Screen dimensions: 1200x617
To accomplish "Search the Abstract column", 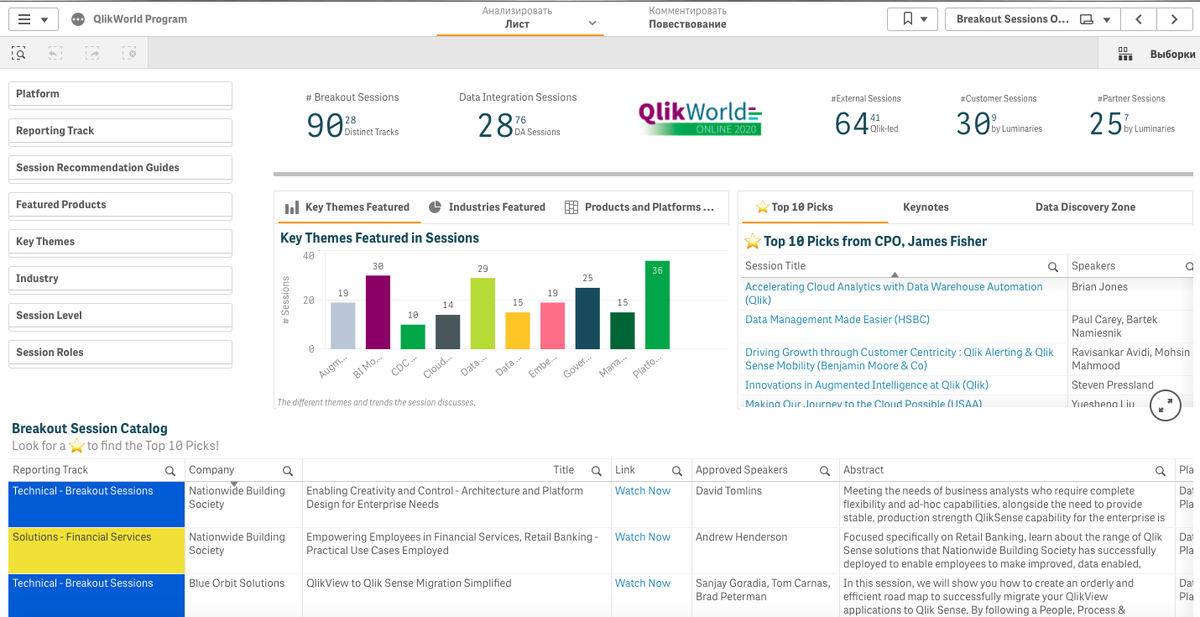I will tap(1160, 469).
